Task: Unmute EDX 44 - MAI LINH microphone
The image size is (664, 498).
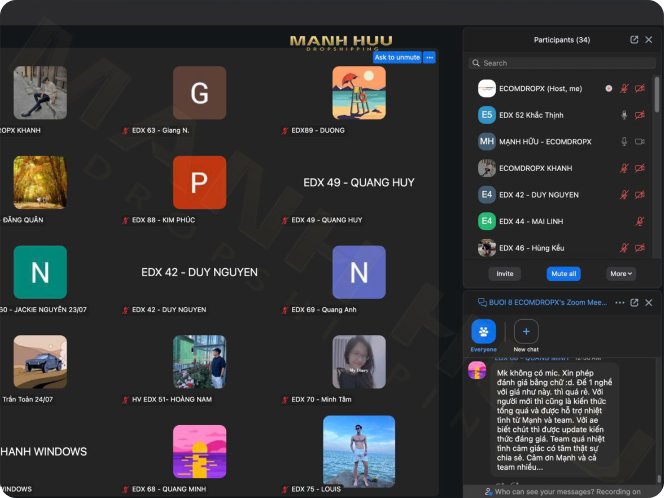Action: [x=639, y=220]
